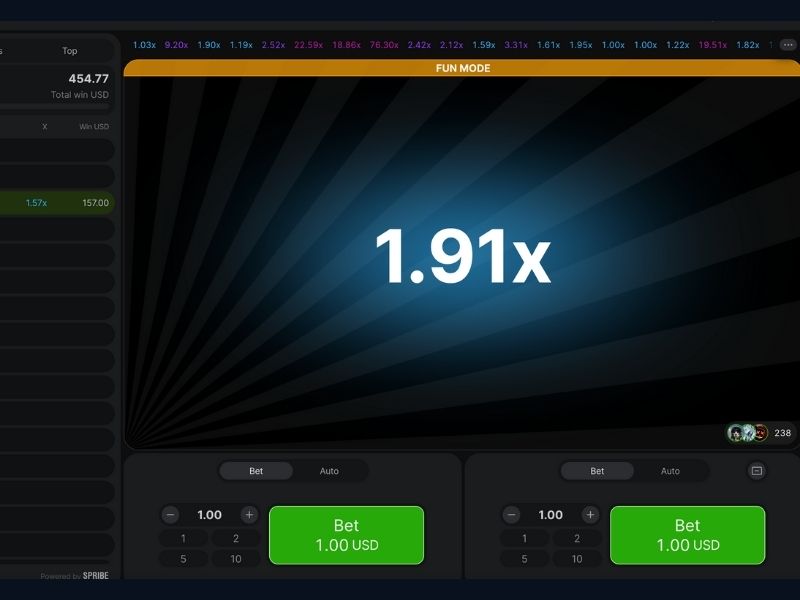Screen dimensions: 800x600
Task: Select Bet mode in right panel
Action: coord(597,471)
